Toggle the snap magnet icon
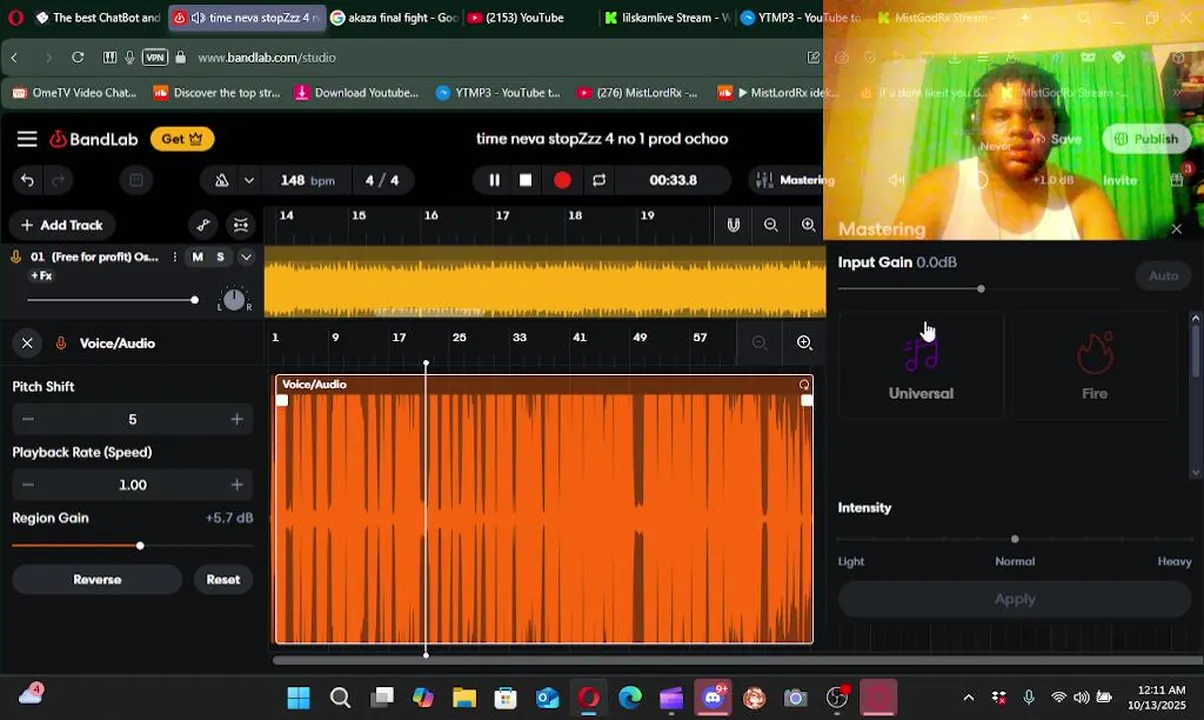 733,225
